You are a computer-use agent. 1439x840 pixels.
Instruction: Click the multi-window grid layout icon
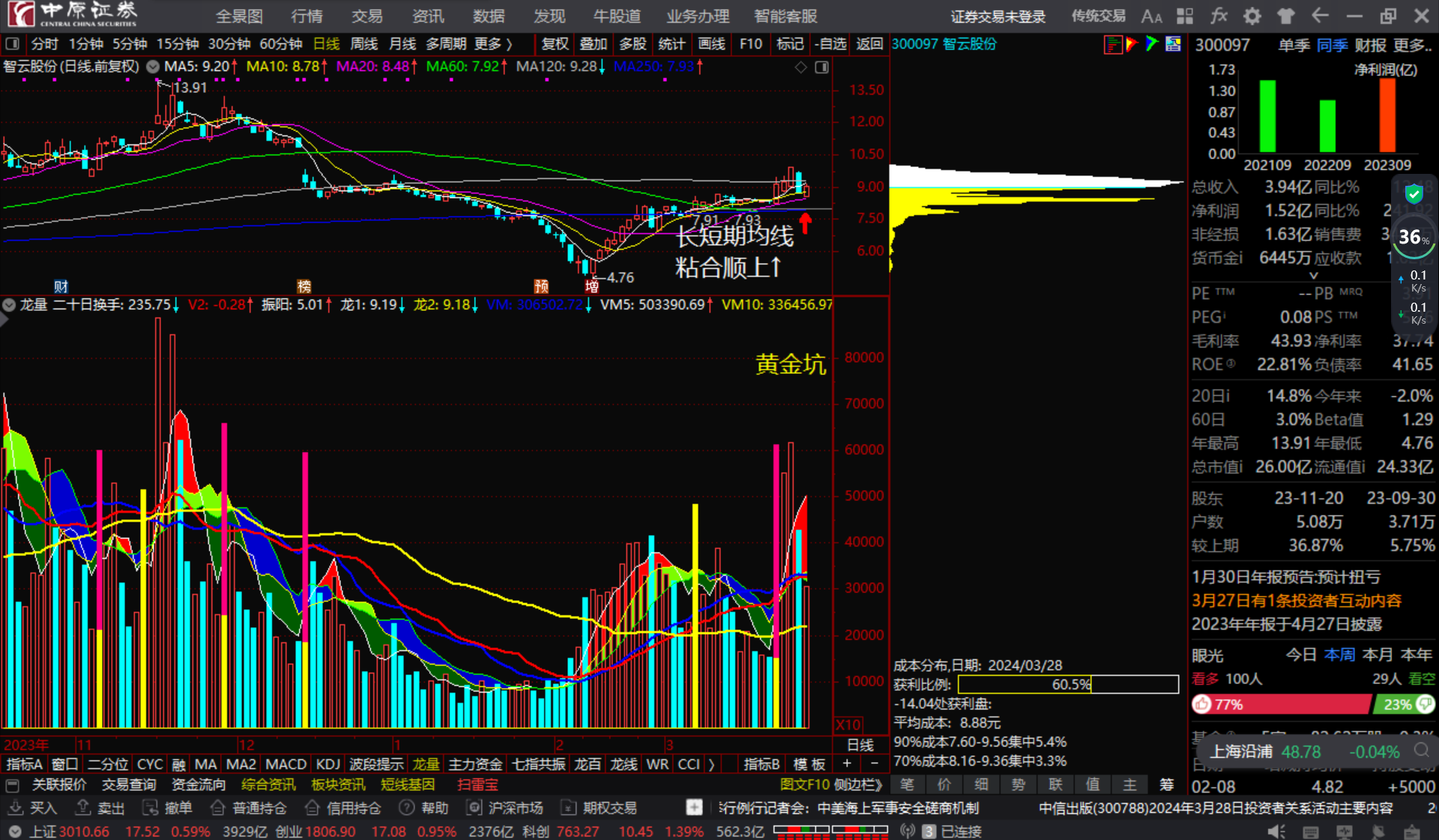(1185, 16)
